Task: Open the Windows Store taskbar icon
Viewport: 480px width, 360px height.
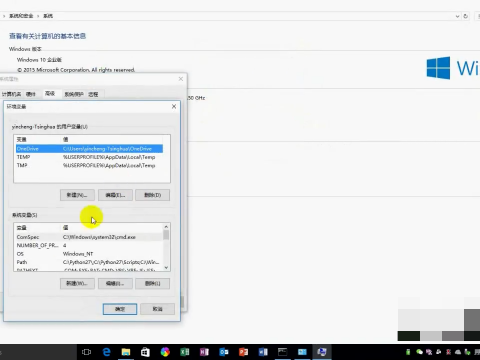Action: [x=145, y=352]
